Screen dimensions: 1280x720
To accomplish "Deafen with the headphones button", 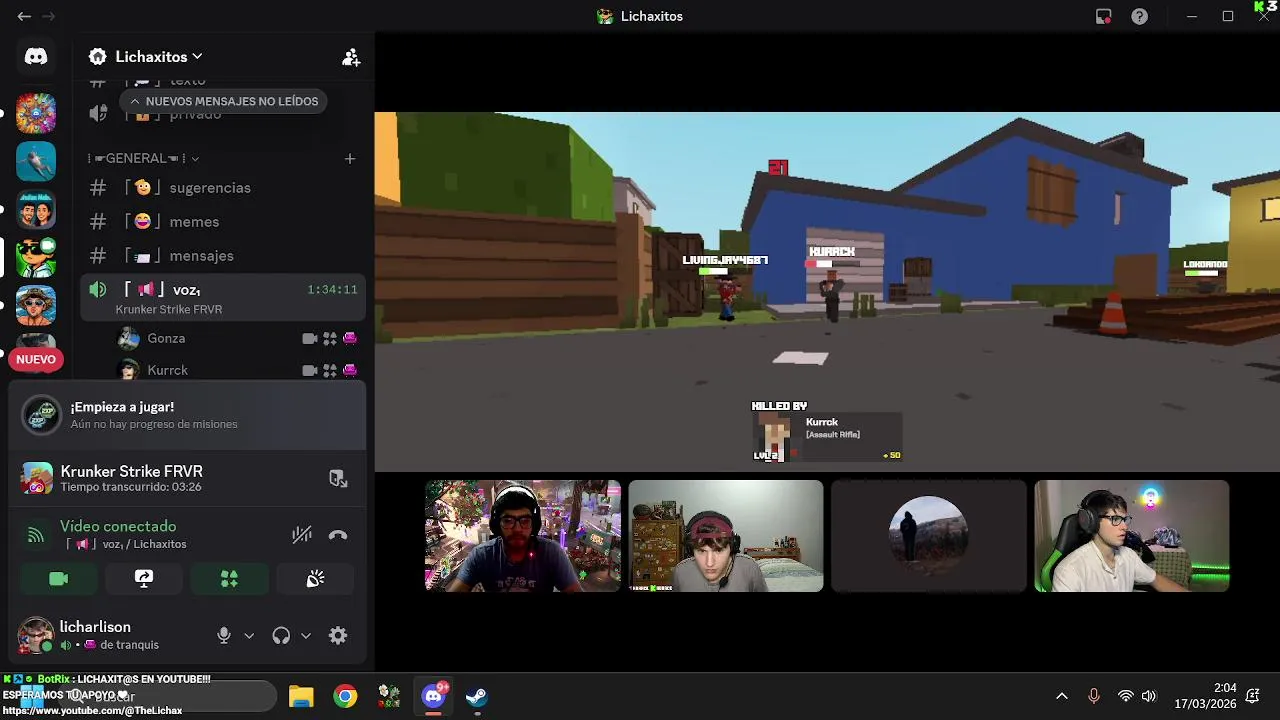I will click(x=281, y=635).
